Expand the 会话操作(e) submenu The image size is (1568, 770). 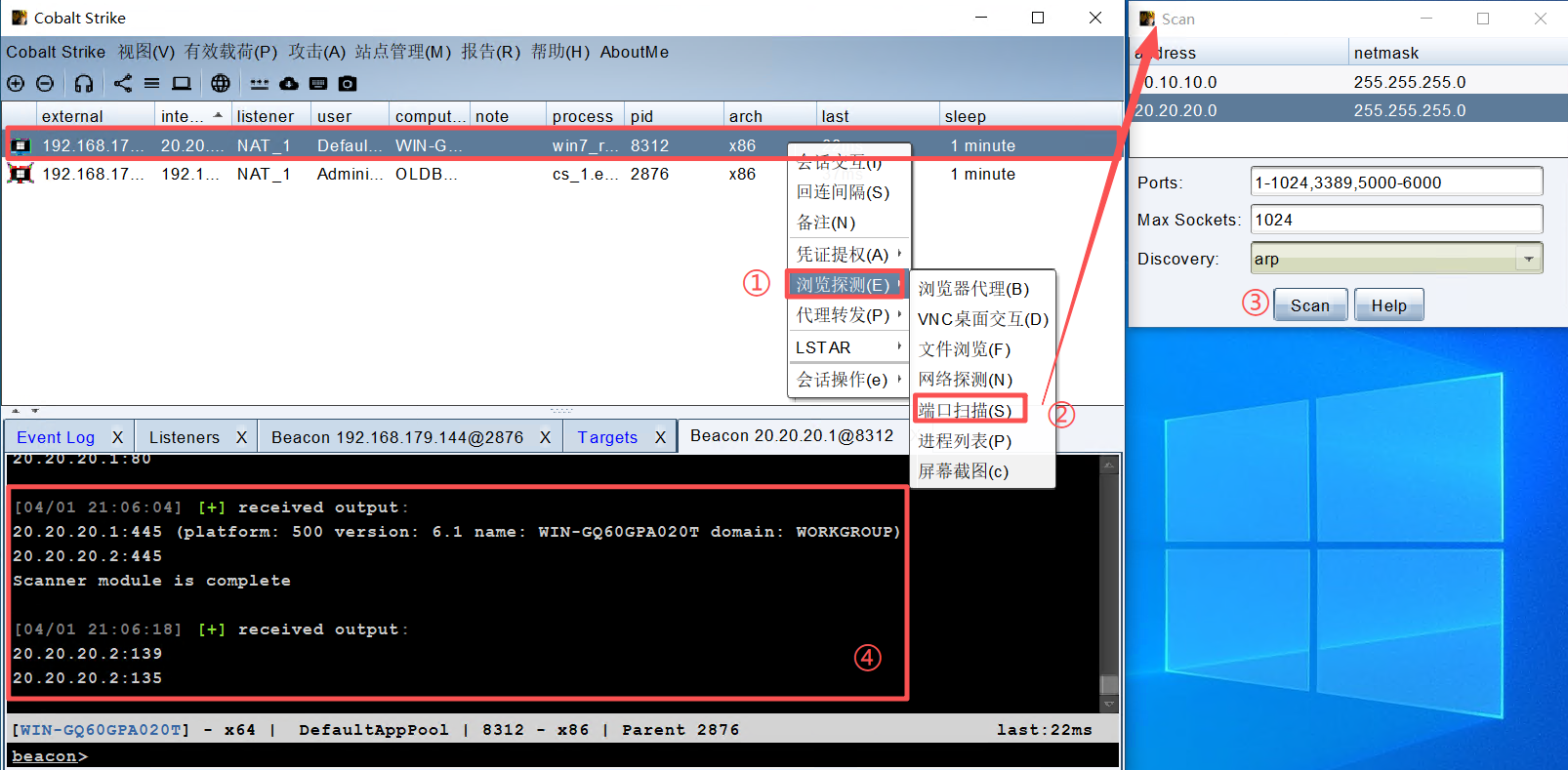pos(899,379)
